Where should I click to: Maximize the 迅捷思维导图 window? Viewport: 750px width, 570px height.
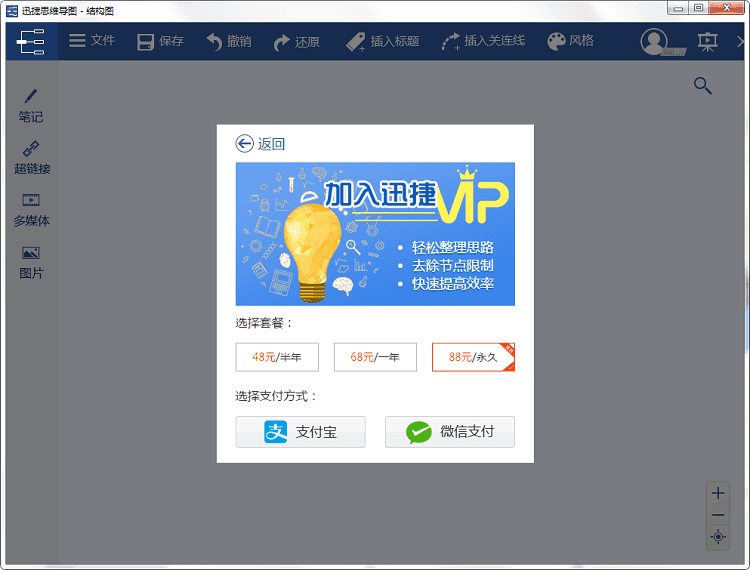coord(698,8)
